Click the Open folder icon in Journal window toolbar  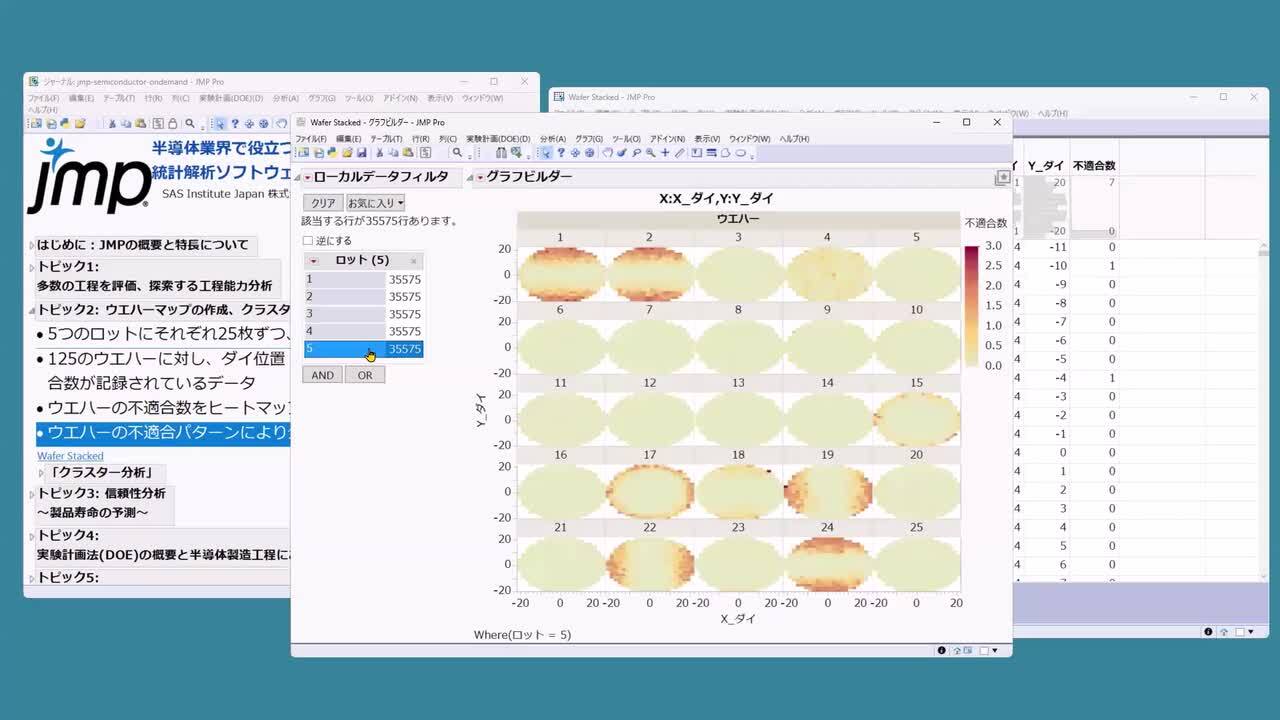pyautogui.click(x=80, y=124)
